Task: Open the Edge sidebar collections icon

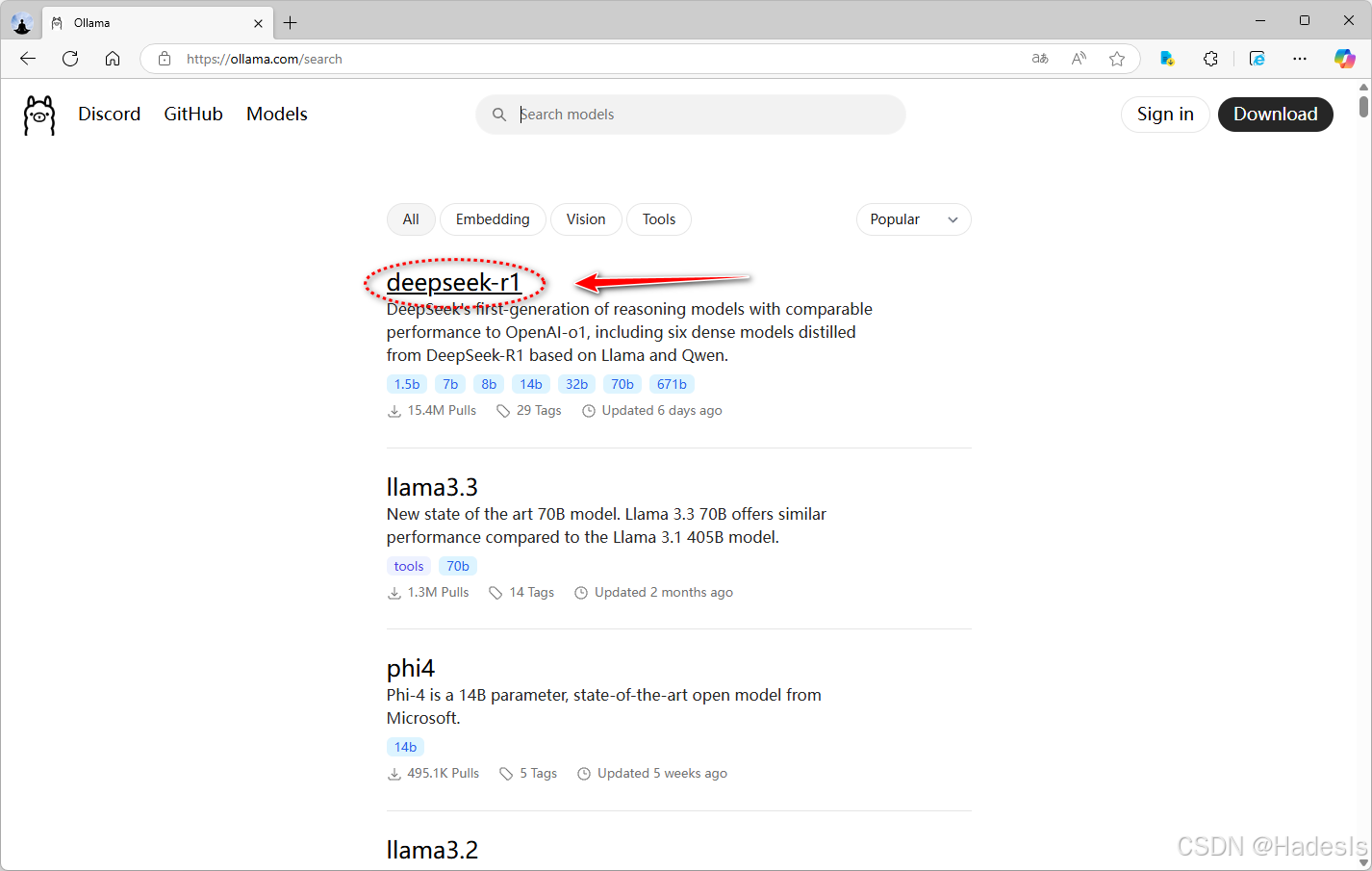Action: pos(1257,59)
